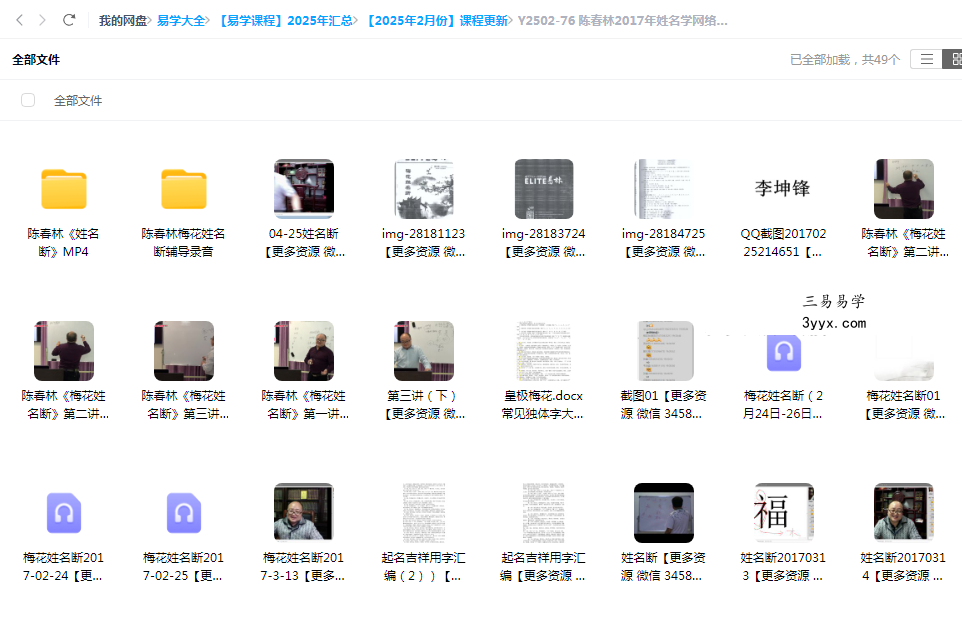This screenshot has width=962, height=622.
Task: Open folder icon 陈春林《姓名断》MP4
Action: pyautogui.click(x=64, y=189)
